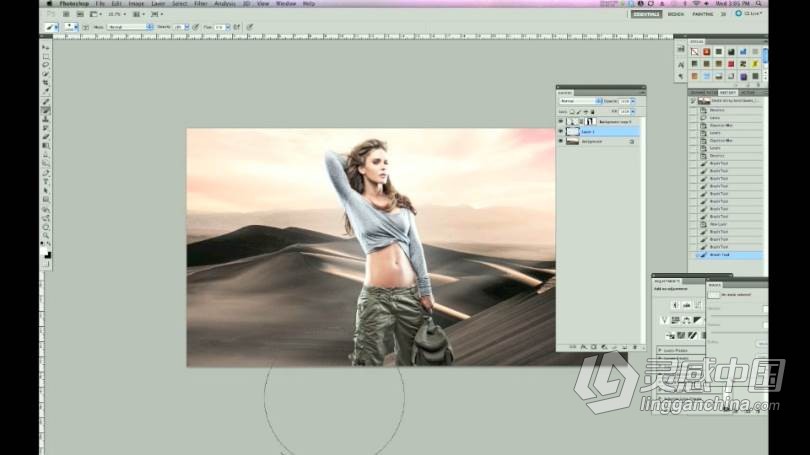Toggle lock position in Layers panel
This screenshot has height=455, width=810.
585,112
